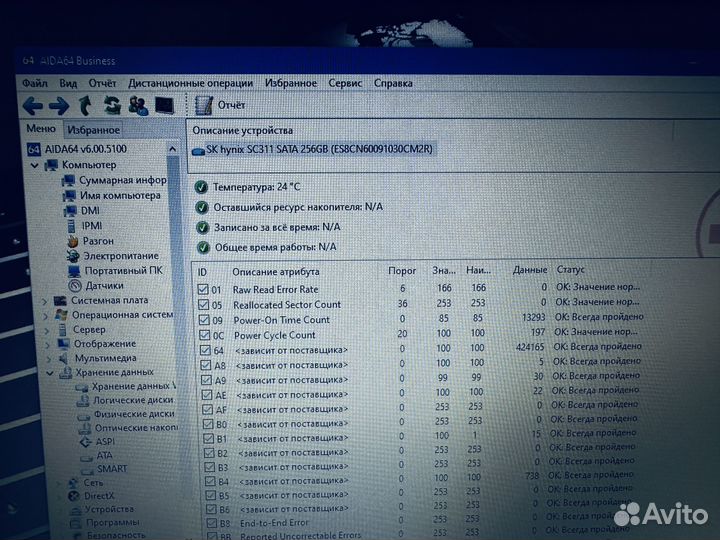This screenshot has width=720, height=540.
Task: Click the Датчики sensor icon
Action: 75,286
